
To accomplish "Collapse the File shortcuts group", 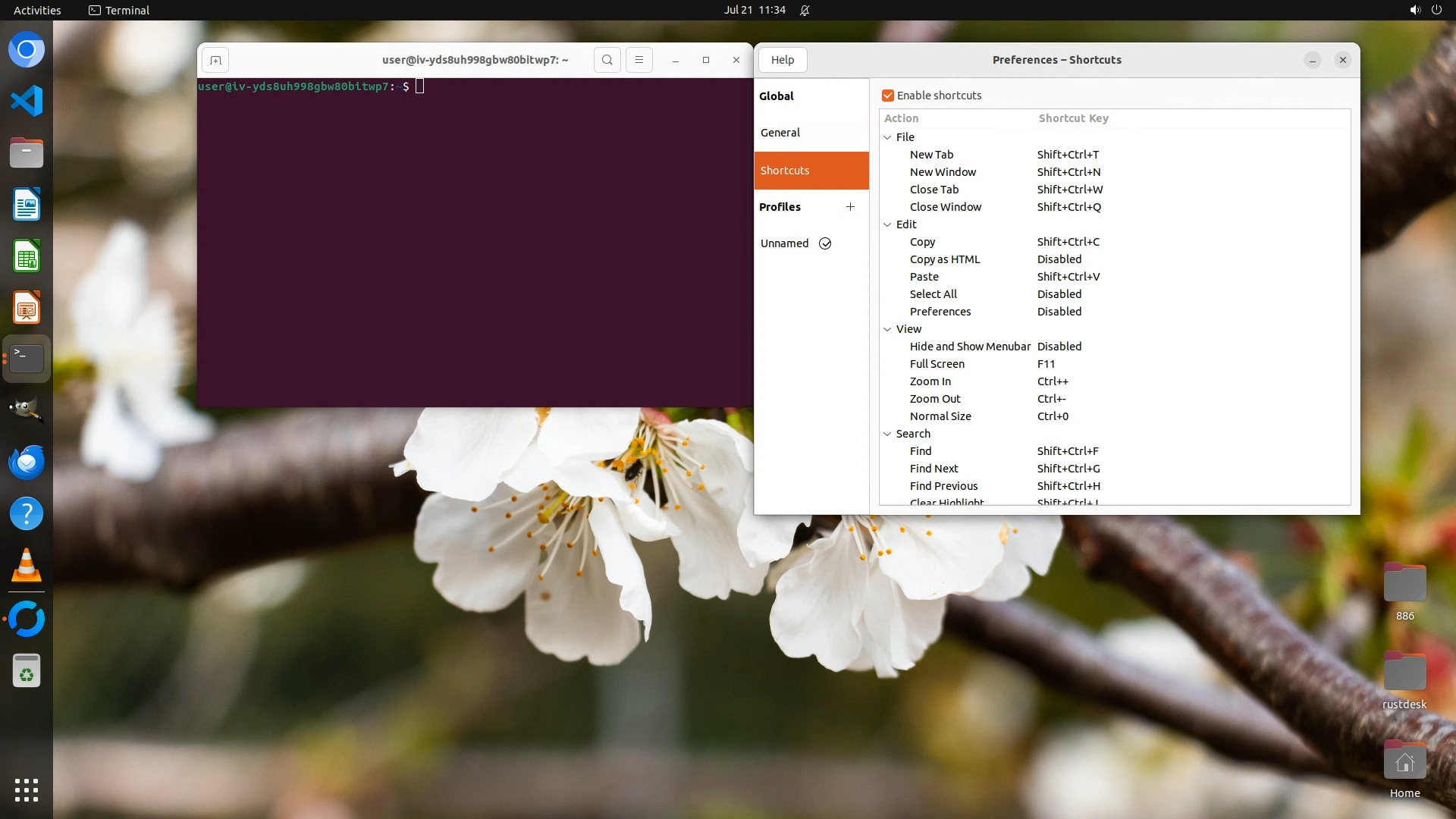I will 887,137.
